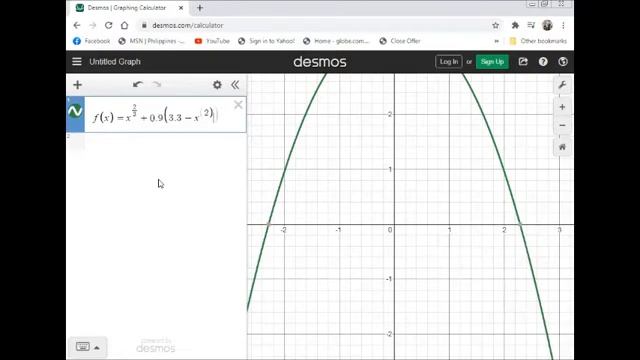Expand the keypad arrow toggle

tap(97, 348)
